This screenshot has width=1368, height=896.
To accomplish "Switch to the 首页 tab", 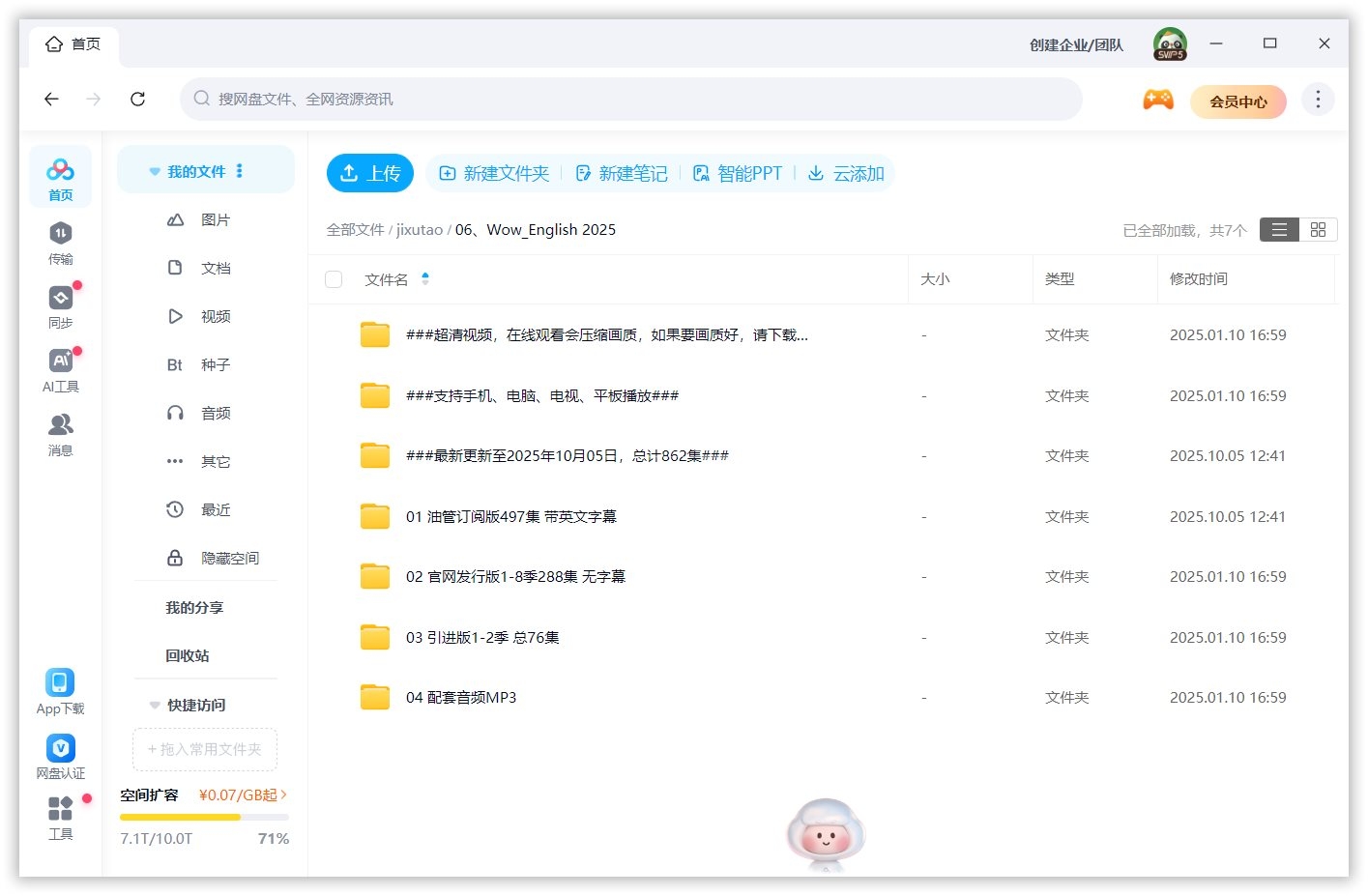I will [73, 43].
